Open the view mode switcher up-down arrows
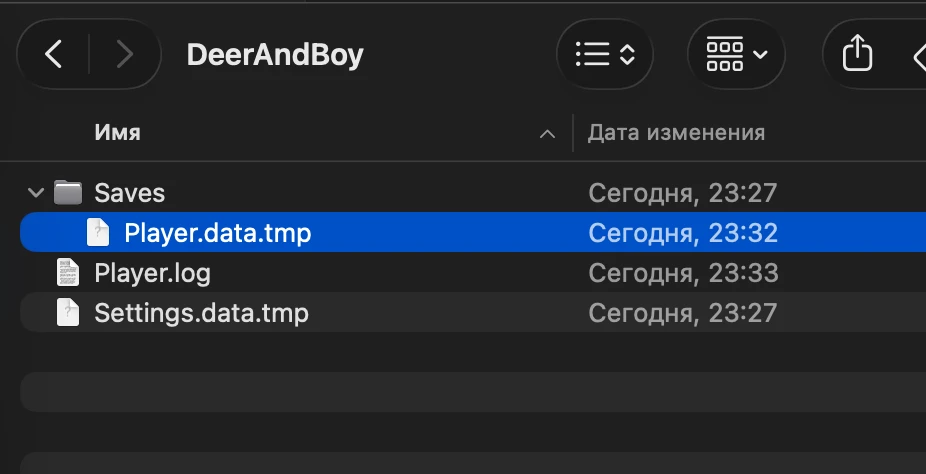Image resolution: width=926 pixels, height=474 pixels. 627,55
